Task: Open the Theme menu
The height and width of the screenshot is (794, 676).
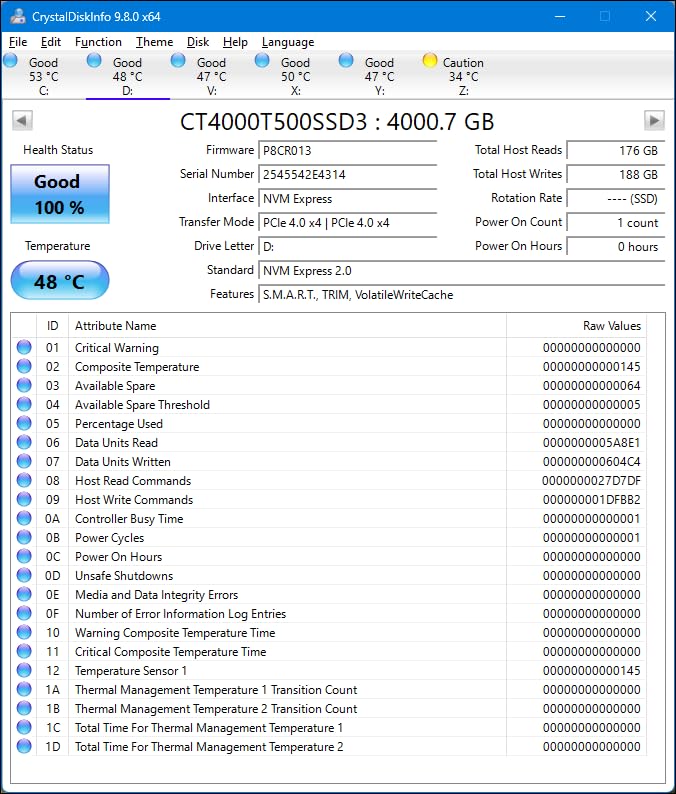Action: point(154,42)
